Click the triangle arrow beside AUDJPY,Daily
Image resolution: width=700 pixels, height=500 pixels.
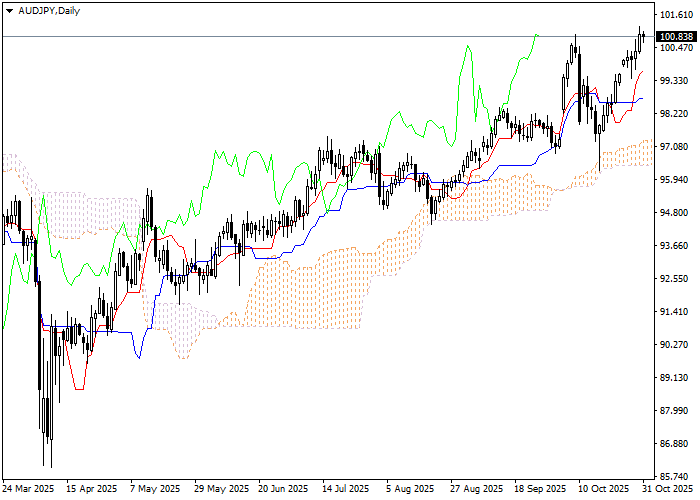click(x=9, y=9)
